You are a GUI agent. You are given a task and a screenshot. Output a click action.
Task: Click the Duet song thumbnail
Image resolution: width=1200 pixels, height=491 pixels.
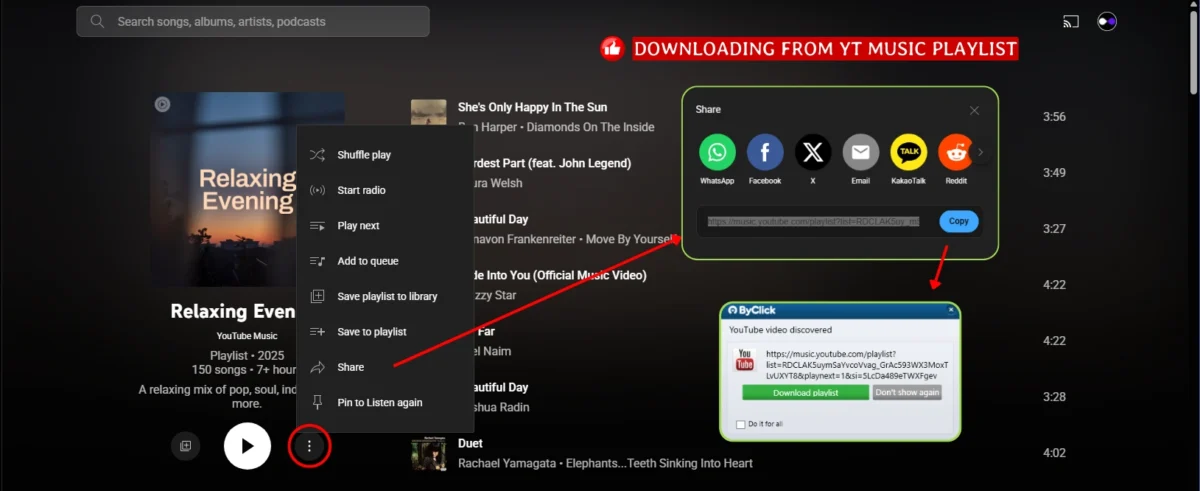click(x=429, y=452)
